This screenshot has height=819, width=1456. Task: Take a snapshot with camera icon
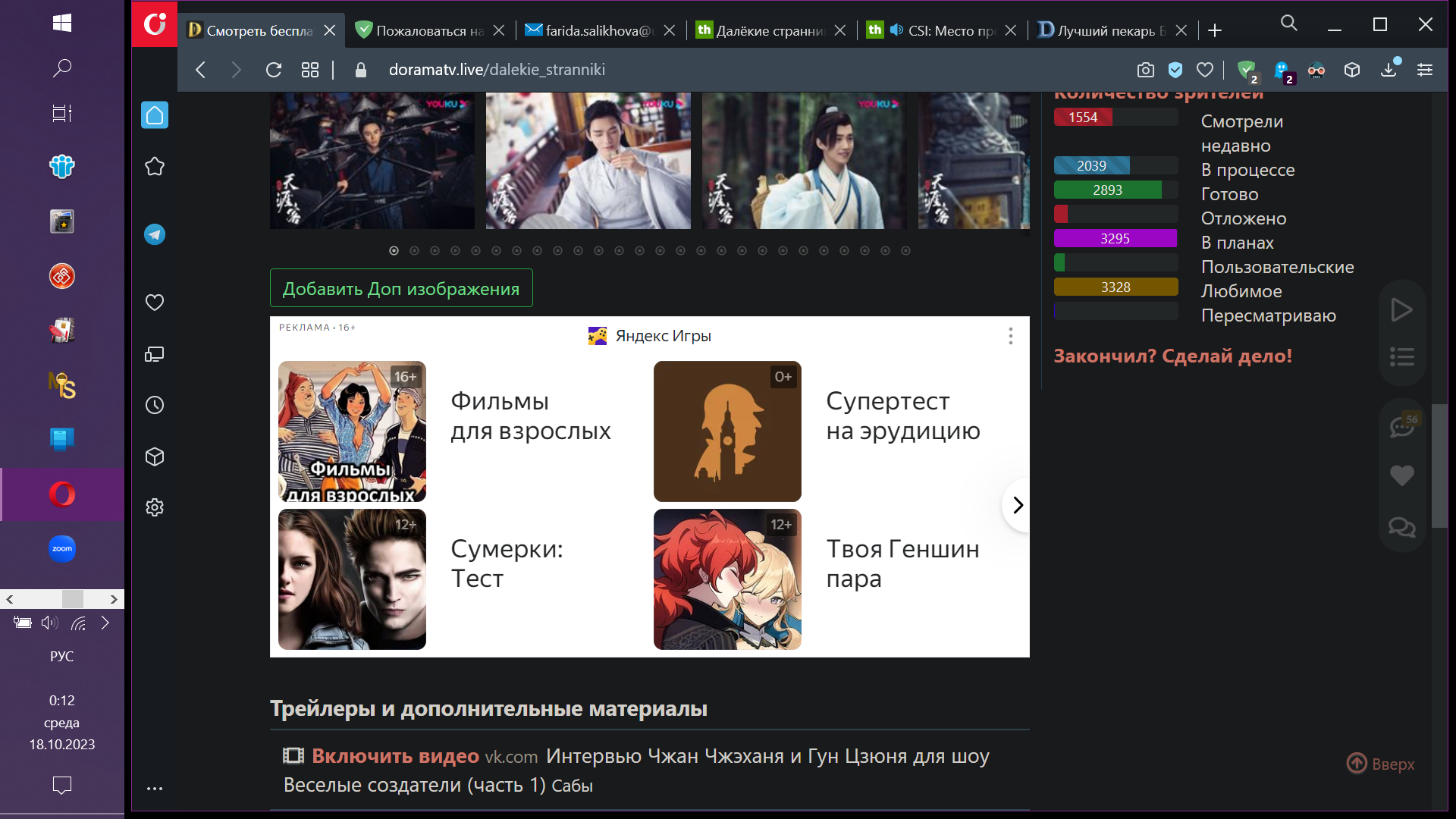1146,70
